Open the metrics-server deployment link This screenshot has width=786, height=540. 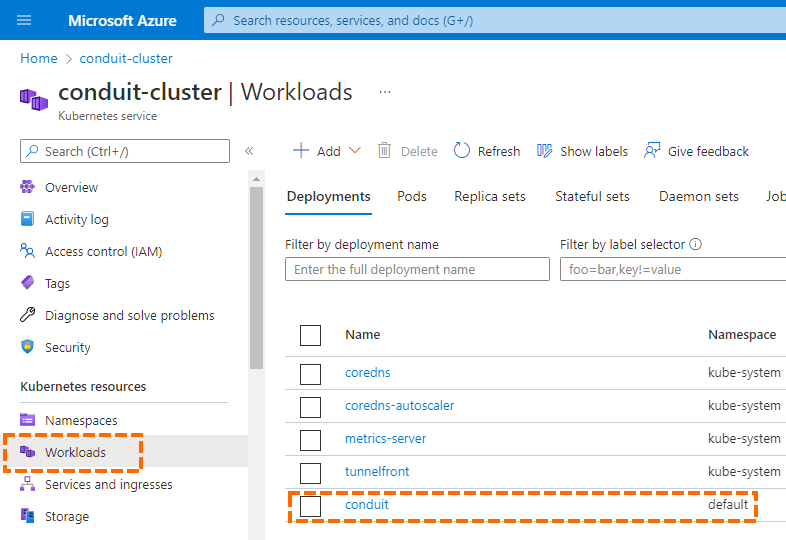385,439
